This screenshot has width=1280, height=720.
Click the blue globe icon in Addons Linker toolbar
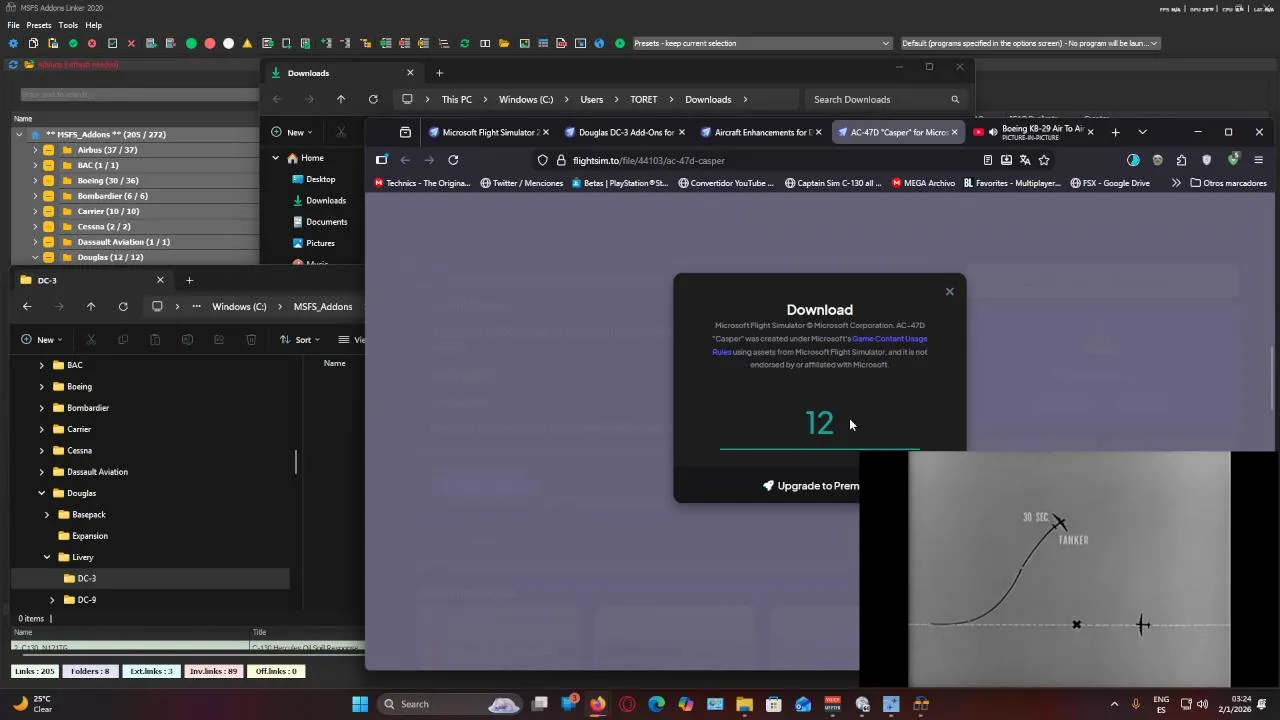pos(599,43)
